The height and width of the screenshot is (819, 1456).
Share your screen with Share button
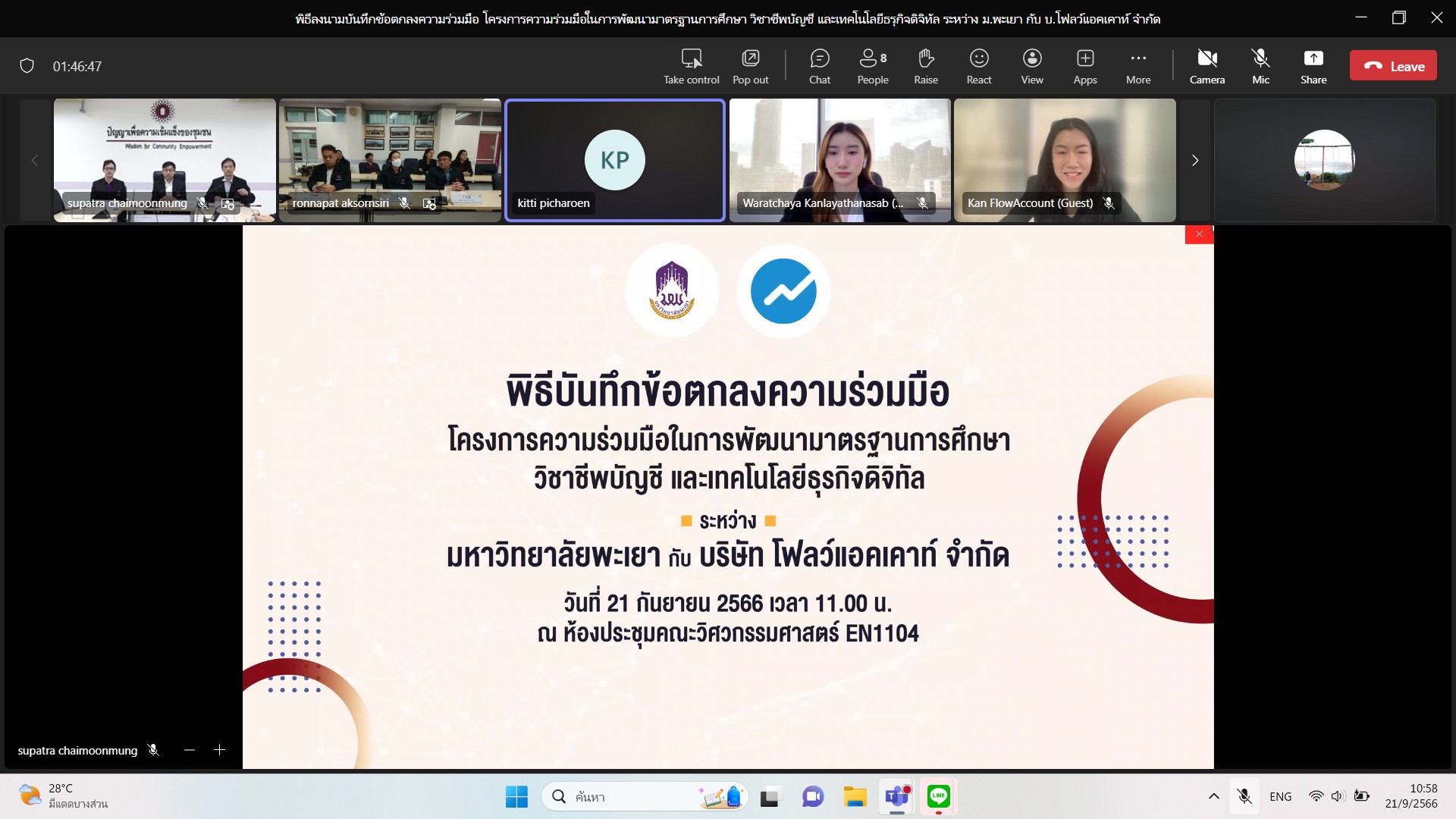tap(1313, 67)
